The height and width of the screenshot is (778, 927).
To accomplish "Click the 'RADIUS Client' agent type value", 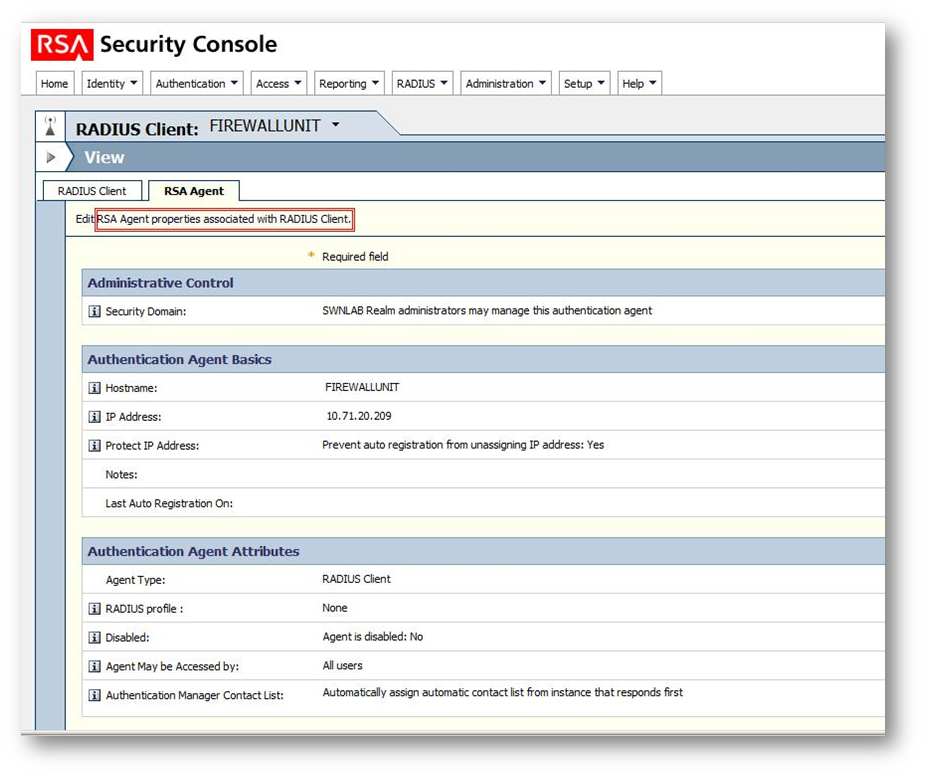I will coord(356,579).
